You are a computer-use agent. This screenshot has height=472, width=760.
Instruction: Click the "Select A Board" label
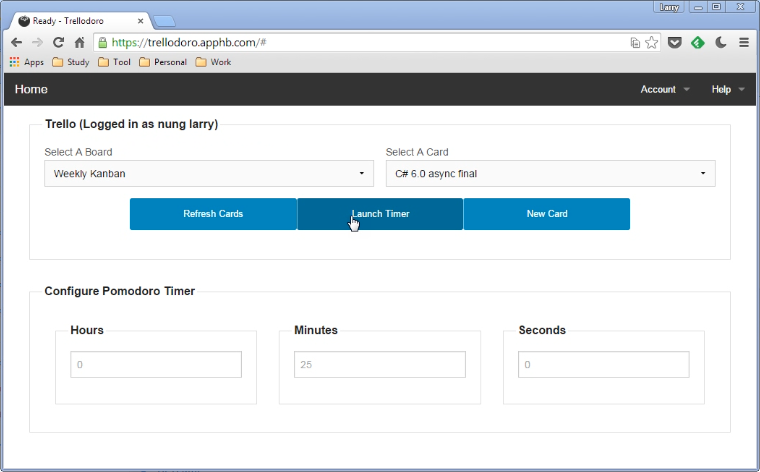[79, 152]
